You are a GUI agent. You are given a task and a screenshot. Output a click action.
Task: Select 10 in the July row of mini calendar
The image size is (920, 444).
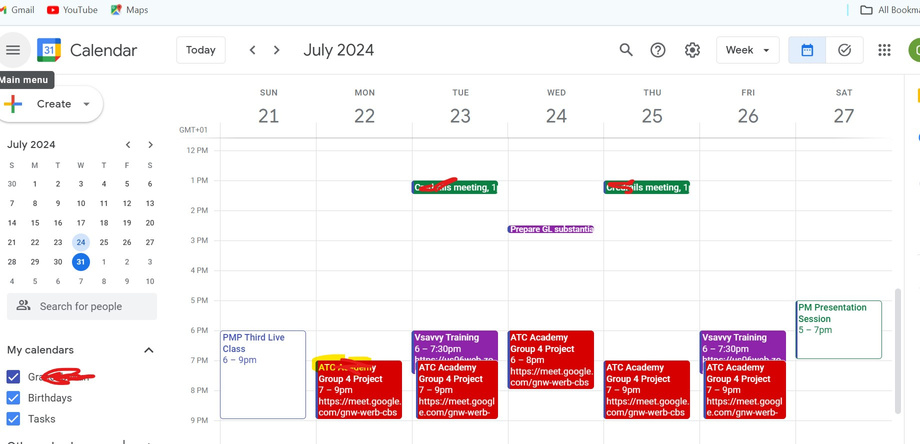pyautogui.click(x=81, y=204)
